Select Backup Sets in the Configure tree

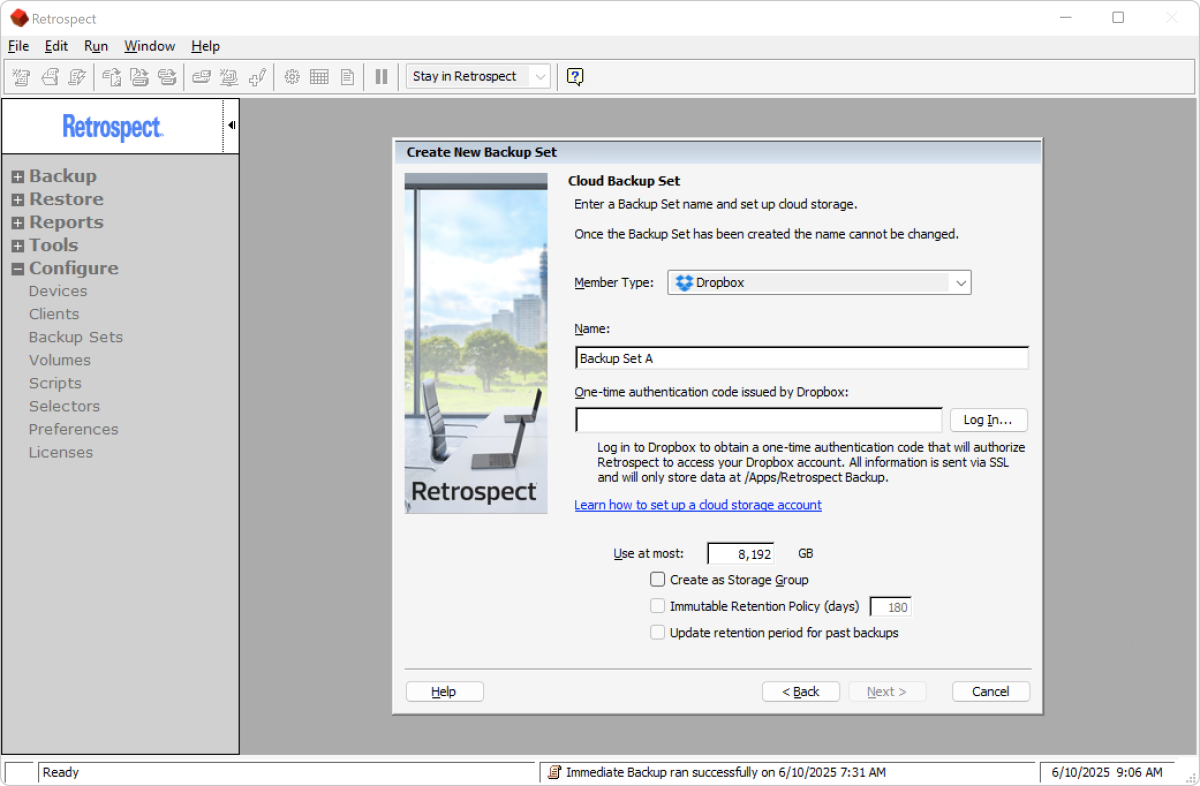[x=76, y=337]
